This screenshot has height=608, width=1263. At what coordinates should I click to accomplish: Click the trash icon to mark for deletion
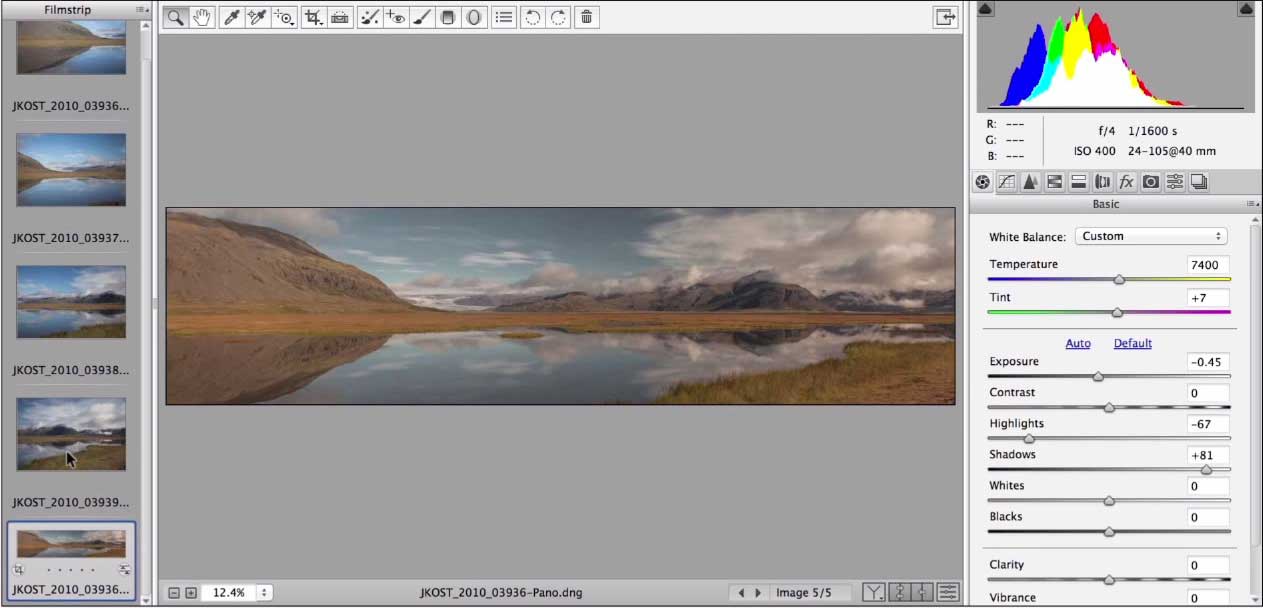(x=587, y=17)
